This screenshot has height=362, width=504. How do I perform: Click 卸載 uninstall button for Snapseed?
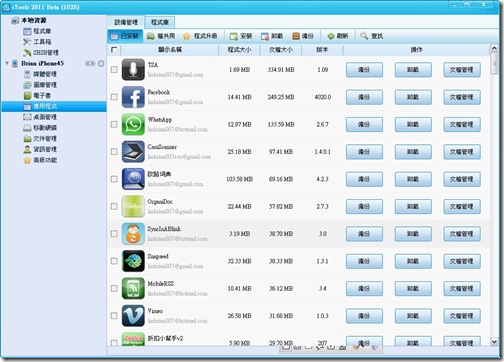pyautogui.click(x=413, y=261)
